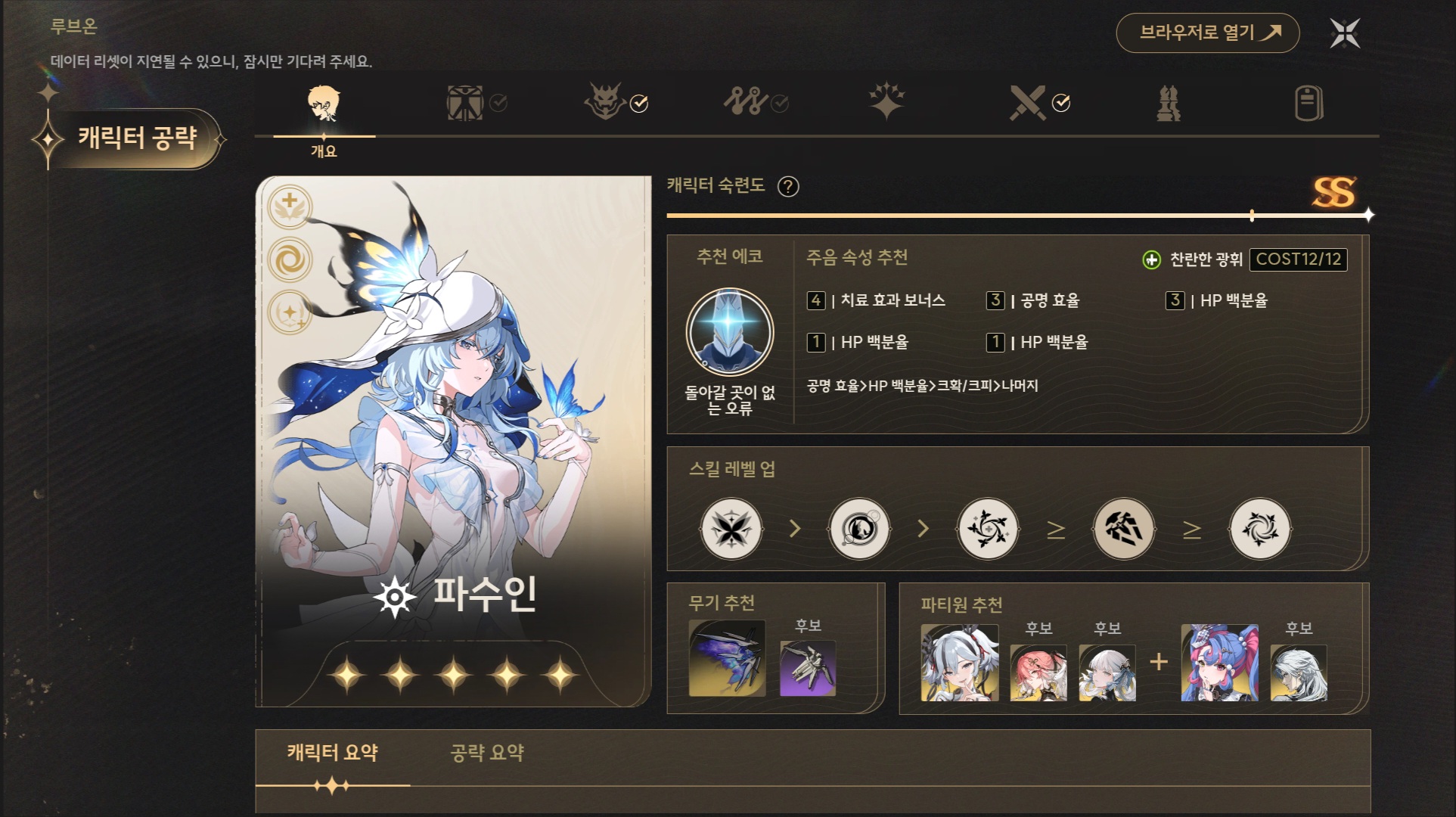The width and height of the screenshot is (1456, 817).
Task: Click the swirl skill icon at end
Action: pos(1260,528)
